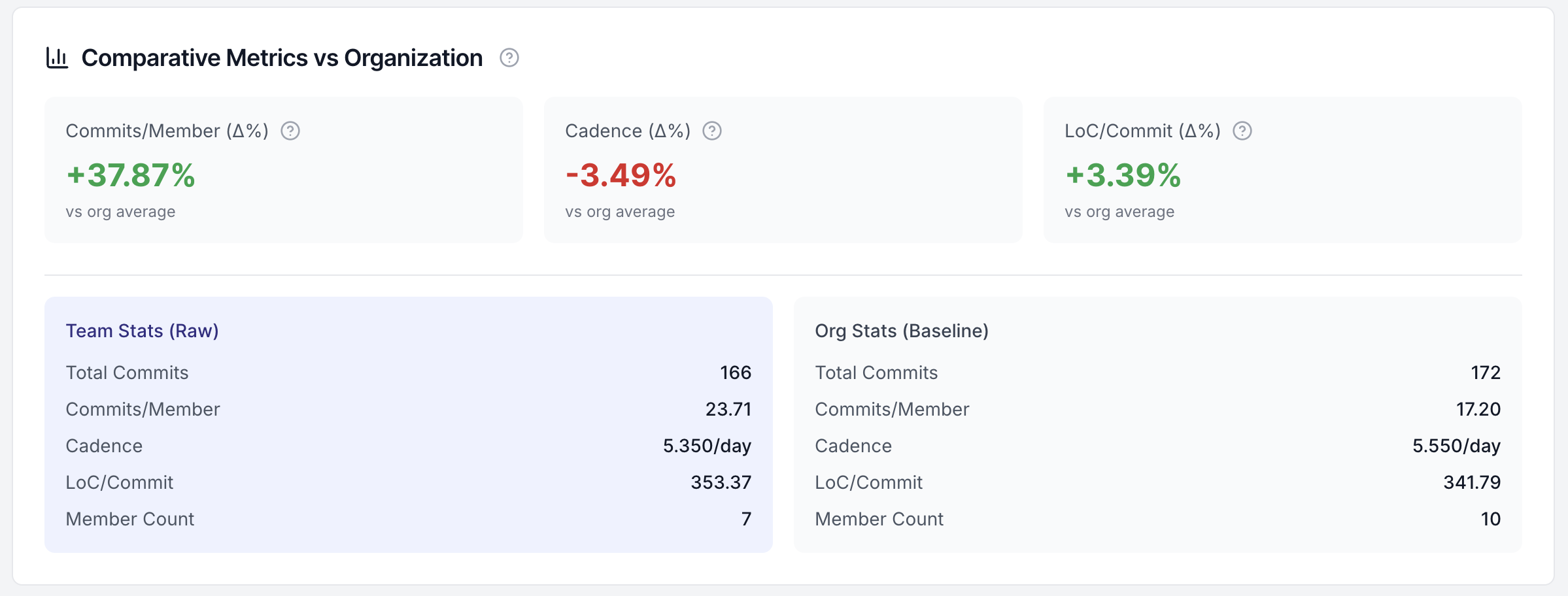This screenshot has height=596, width=1568.
Task: Click the vs org average label under Cadence
Action: pos(619,211)
